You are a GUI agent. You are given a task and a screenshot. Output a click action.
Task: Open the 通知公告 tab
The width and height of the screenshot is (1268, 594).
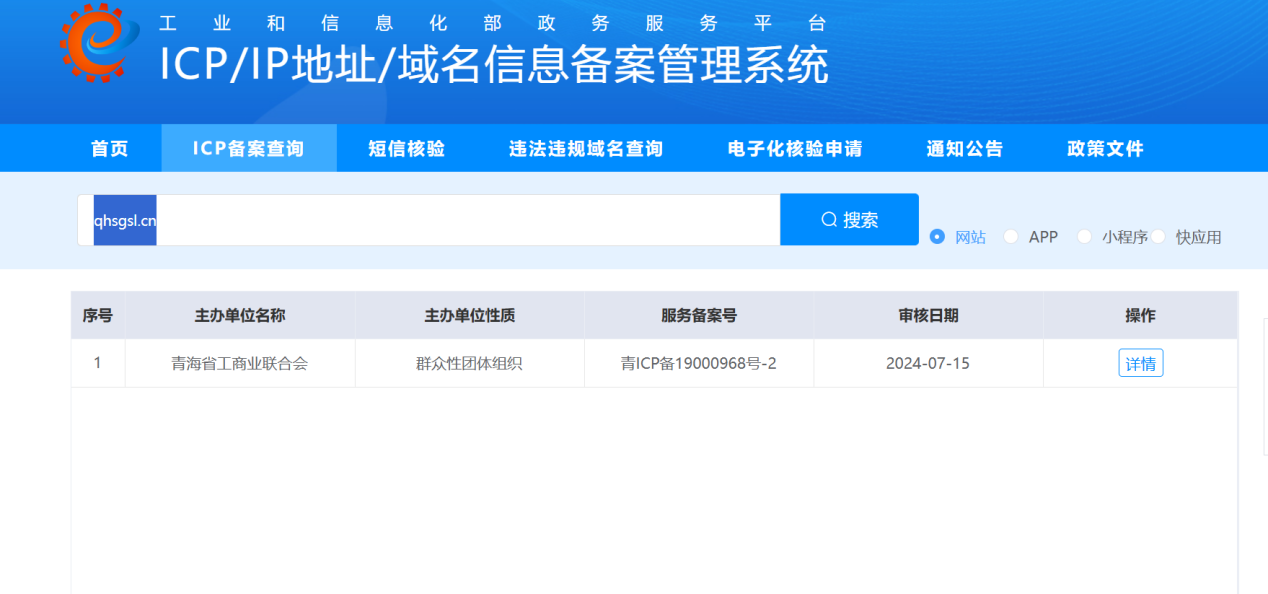pos(965,149)
